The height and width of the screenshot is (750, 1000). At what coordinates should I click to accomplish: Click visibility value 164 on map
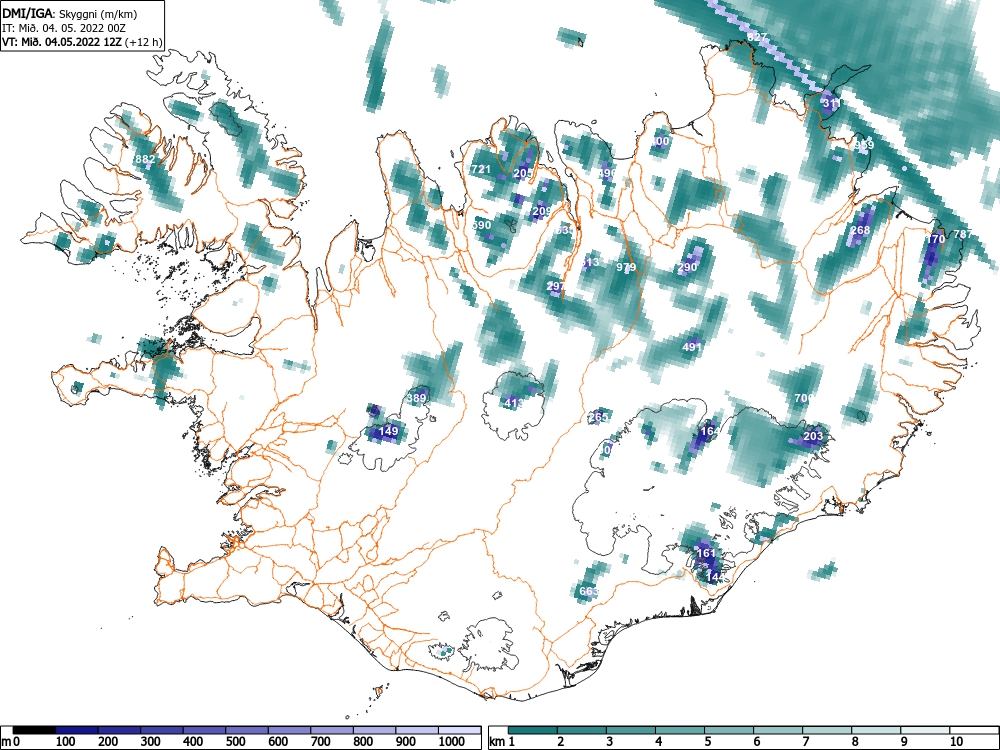tap(710, 431)
